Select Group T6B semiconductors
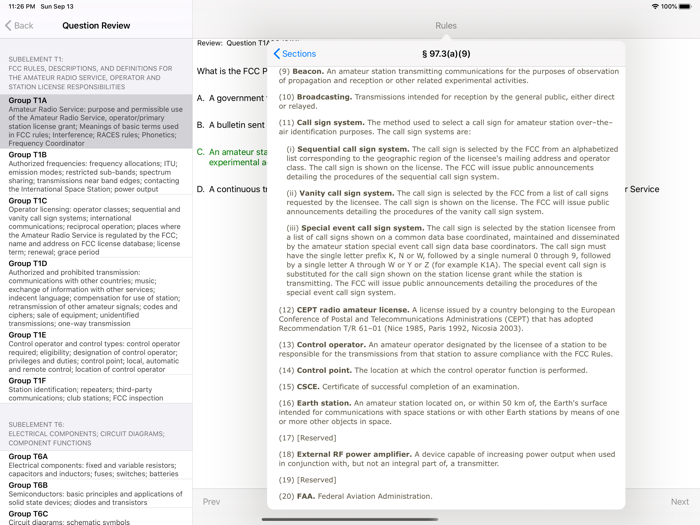This screenshot has width=700, height=525. coord(96,493)
